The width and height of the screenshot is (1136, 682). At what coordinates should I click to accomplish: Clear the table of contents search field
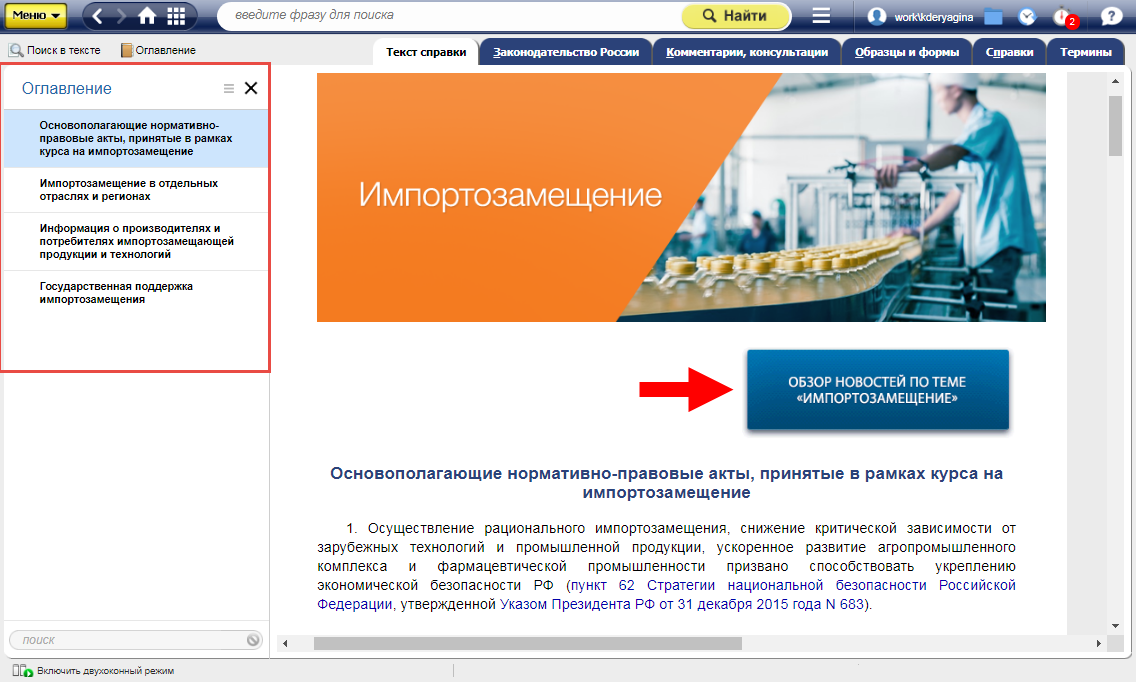coord(253,640)
